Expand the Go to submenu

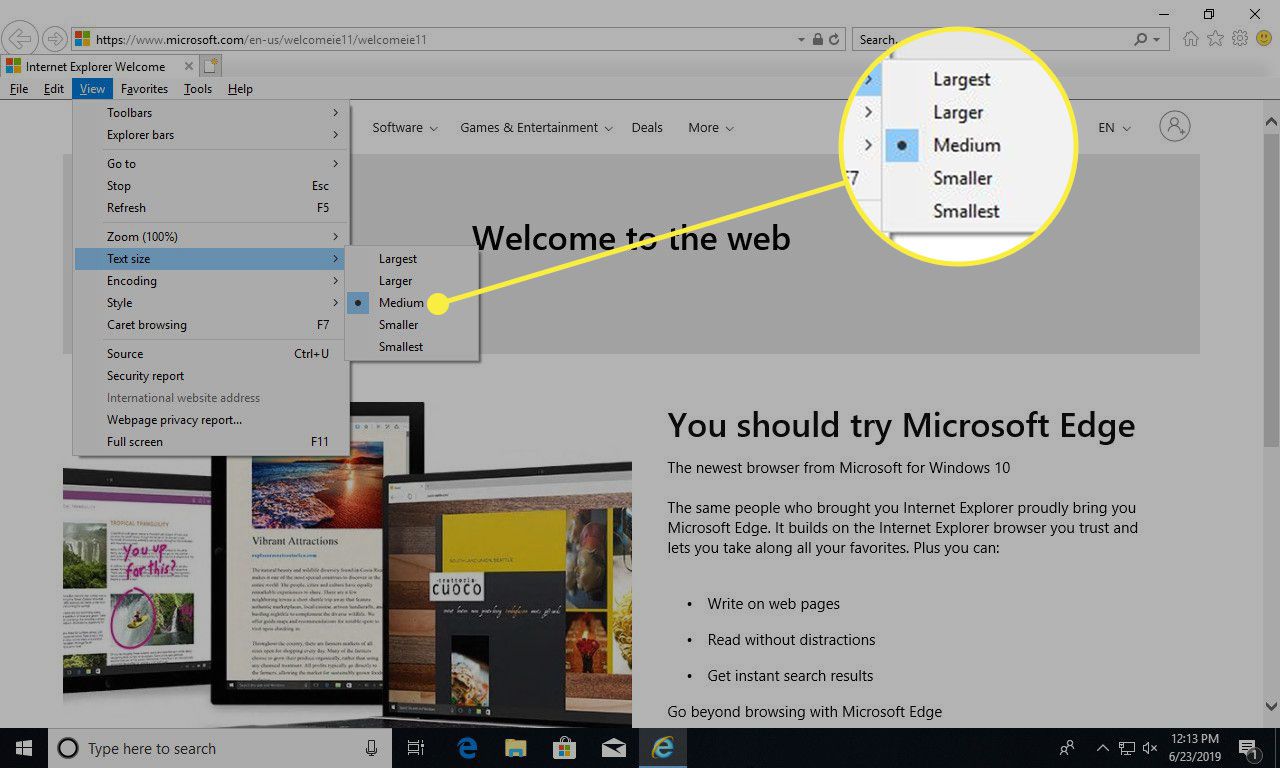coord(211,164)
